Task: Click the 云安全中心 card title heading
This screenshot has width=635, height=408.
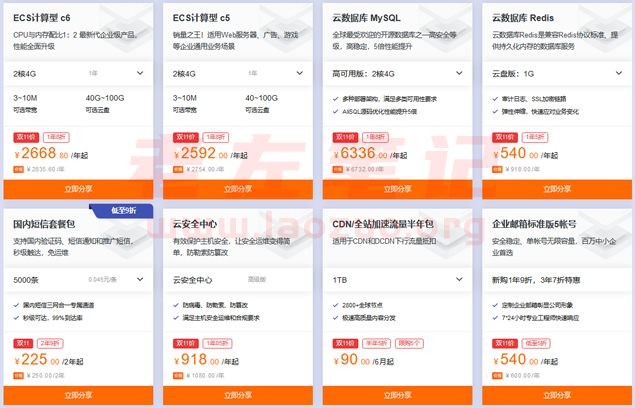Action: 195,224
